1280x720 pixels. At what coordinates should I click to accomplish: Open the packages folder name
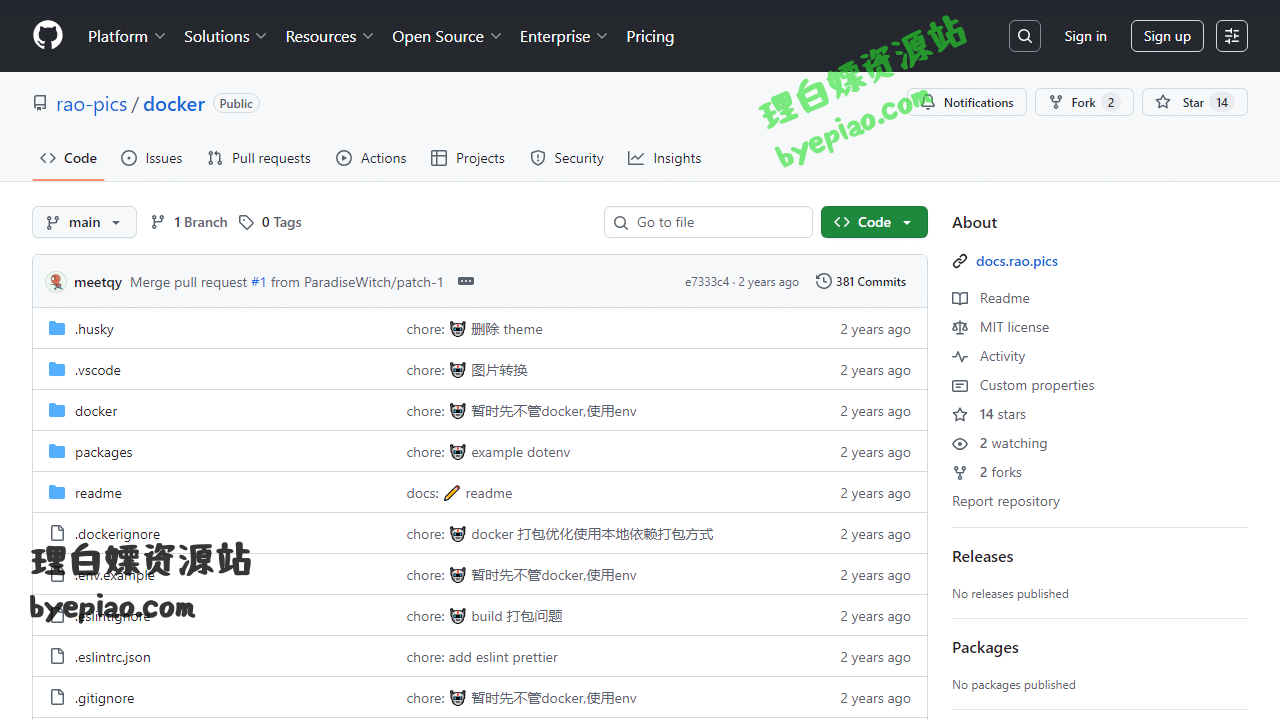coord(104,452)
